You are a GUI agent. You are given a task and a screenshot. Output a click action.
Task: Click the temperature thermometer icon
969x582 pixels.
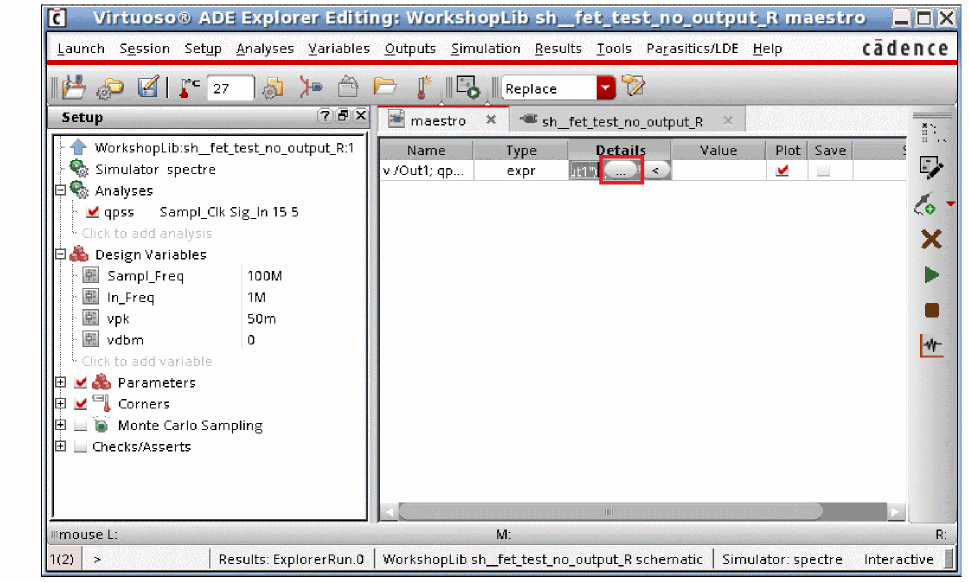[x=188, y=88]
